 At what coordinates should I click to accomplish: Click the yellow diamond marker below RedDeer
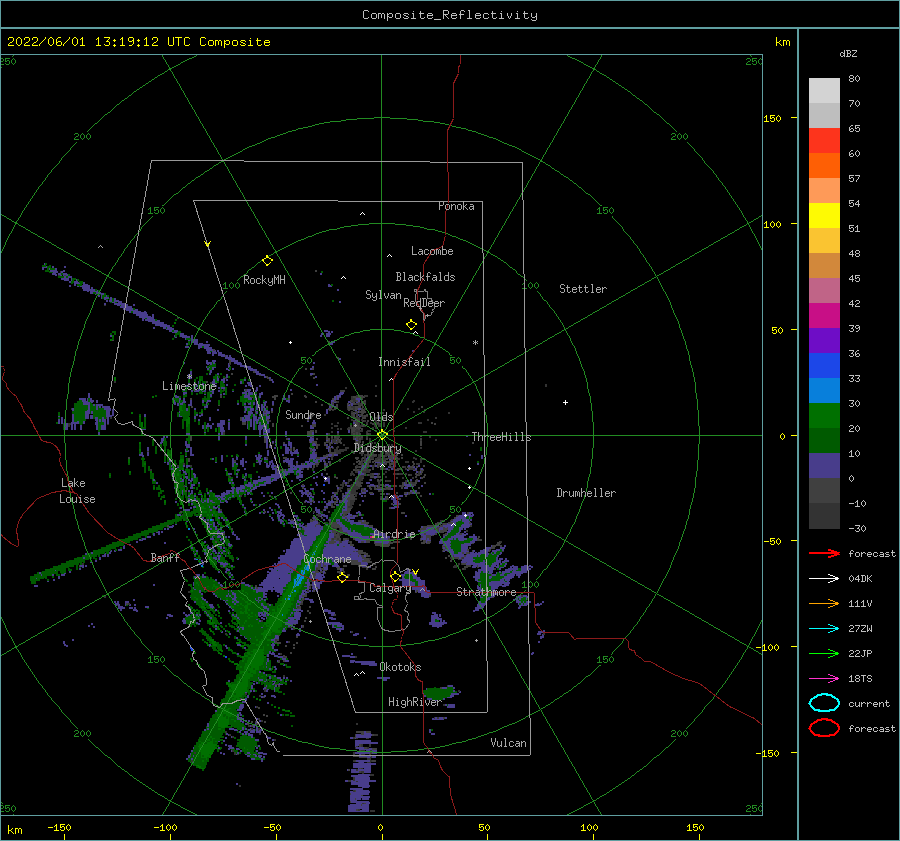click(x=412, y=325)
